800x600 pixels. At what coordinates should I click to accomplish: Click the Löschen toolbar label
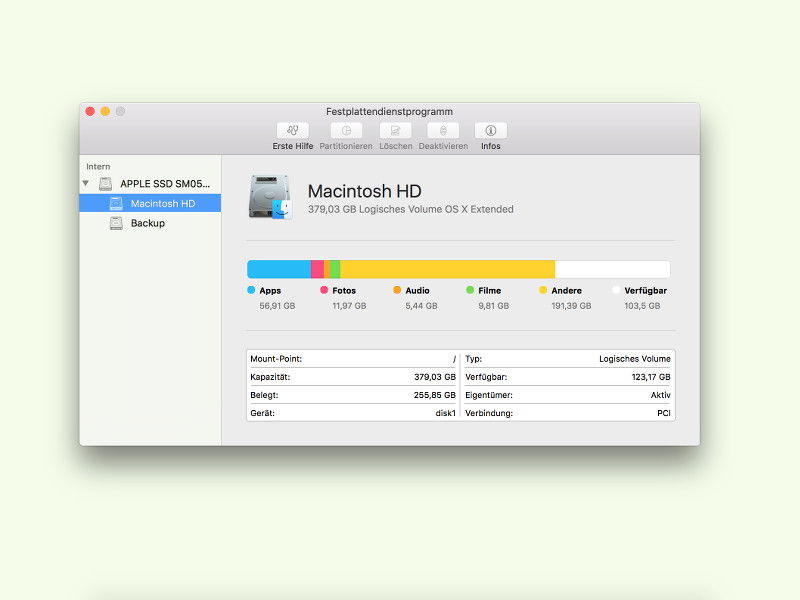click(x=395, y=146)
